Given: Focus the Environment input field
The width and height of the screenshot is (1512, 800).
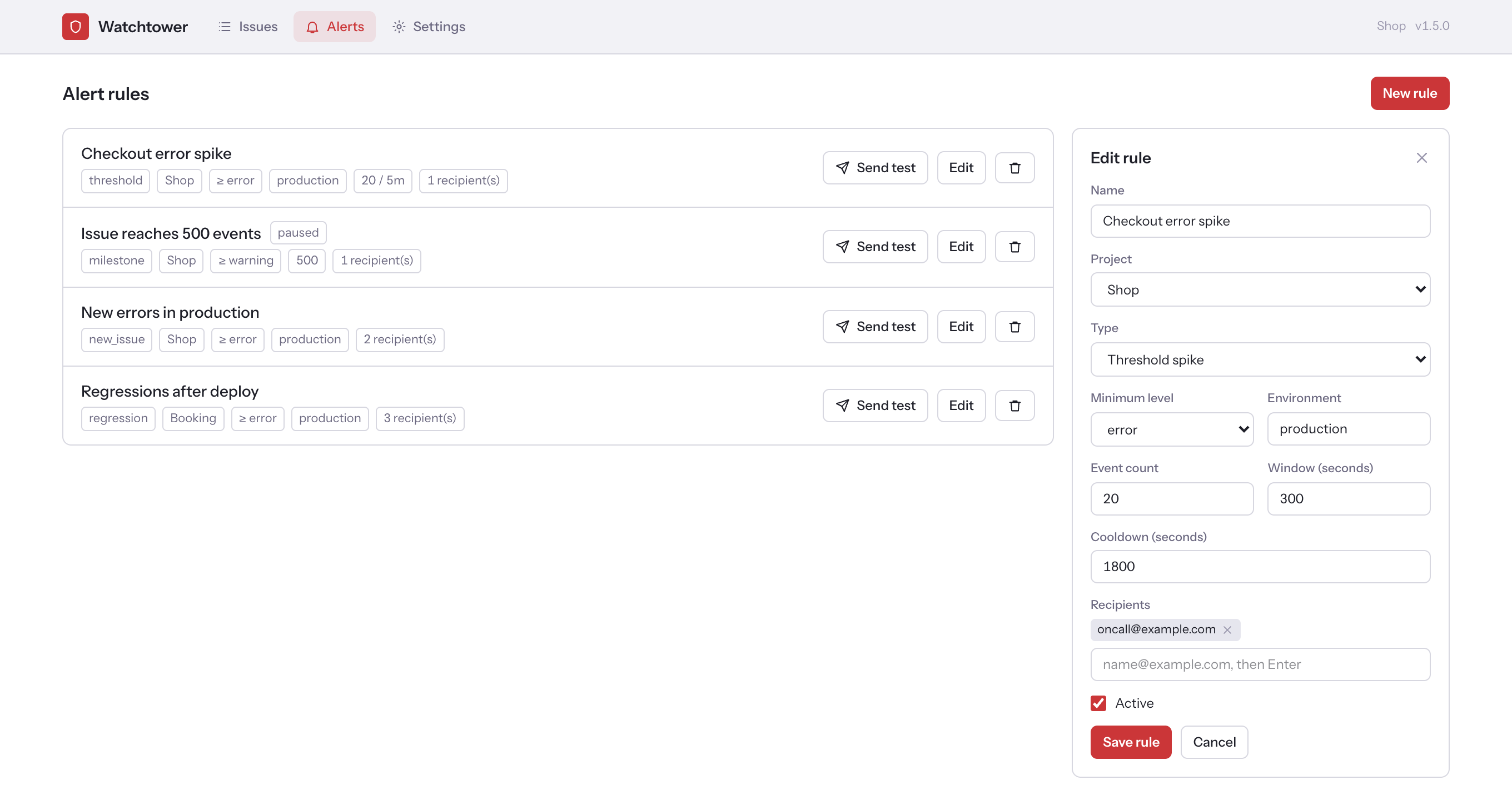Looking at the screenshot, I should 1348,429.
